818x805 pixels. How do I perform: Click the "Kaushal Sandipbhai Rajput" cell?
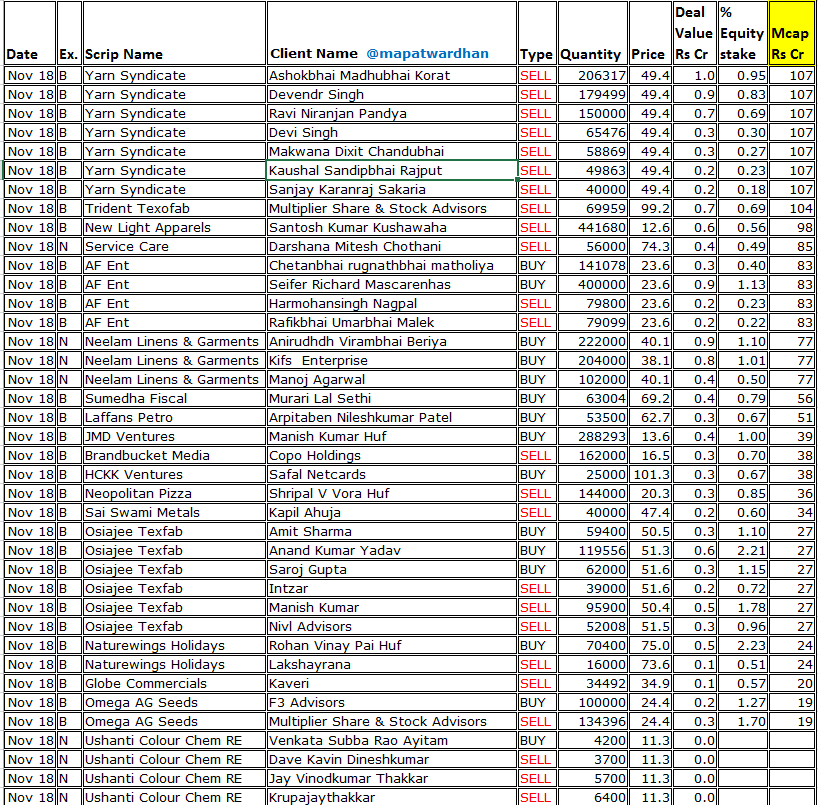pyautogui.click(x=392, y=171)
